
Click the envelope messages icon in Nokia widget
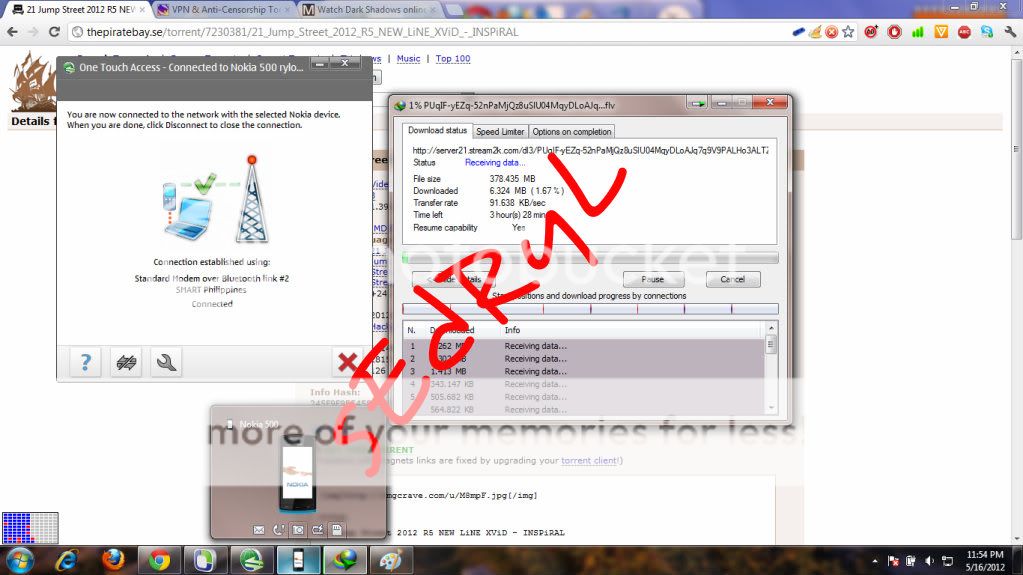pyautogui.click(x=259, y=529)
